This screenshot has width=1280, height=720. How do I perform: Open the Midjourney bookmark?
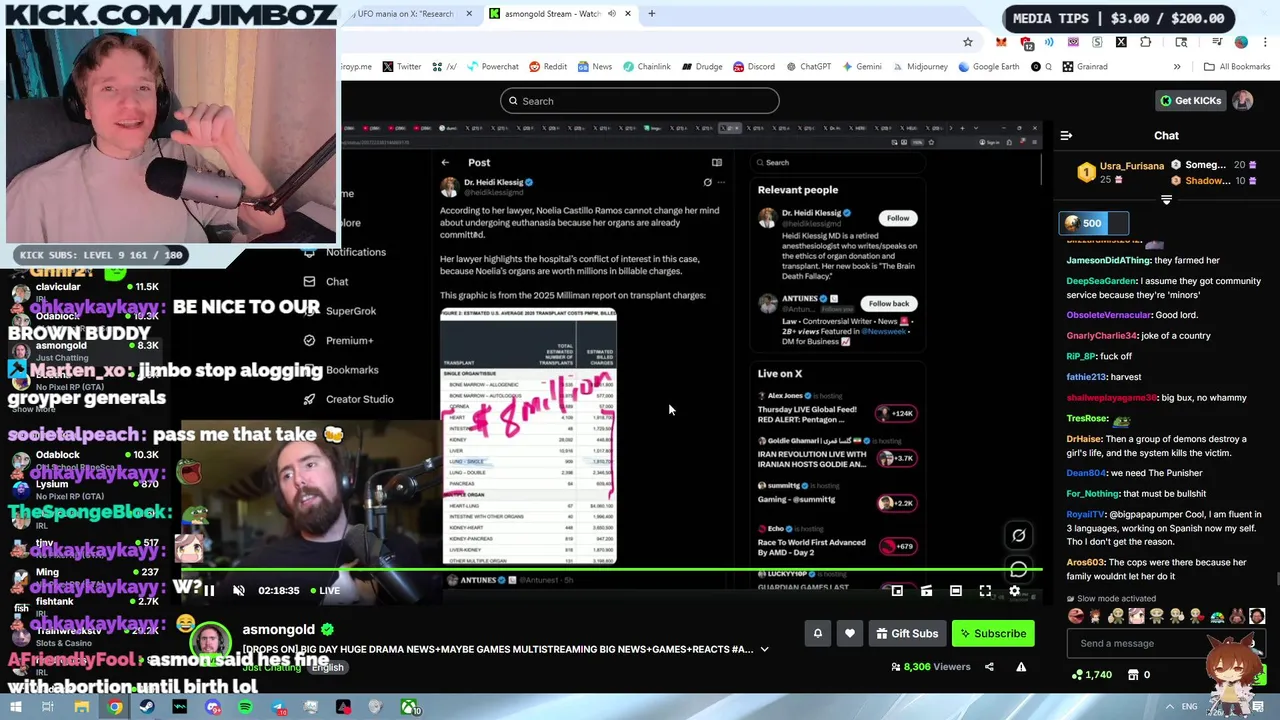(x=920, y=67)
